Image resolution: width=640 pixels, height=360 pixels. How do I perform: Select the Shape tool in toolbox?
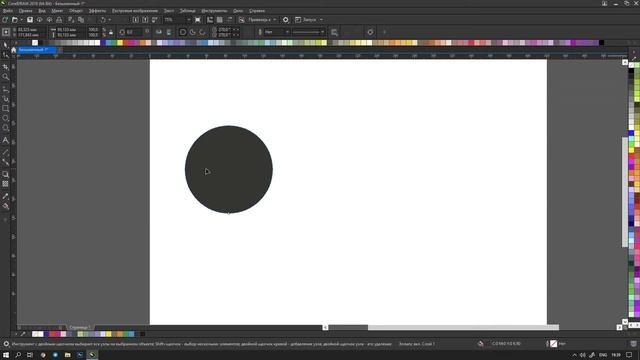pyautogui.click(x=5, y=55)
